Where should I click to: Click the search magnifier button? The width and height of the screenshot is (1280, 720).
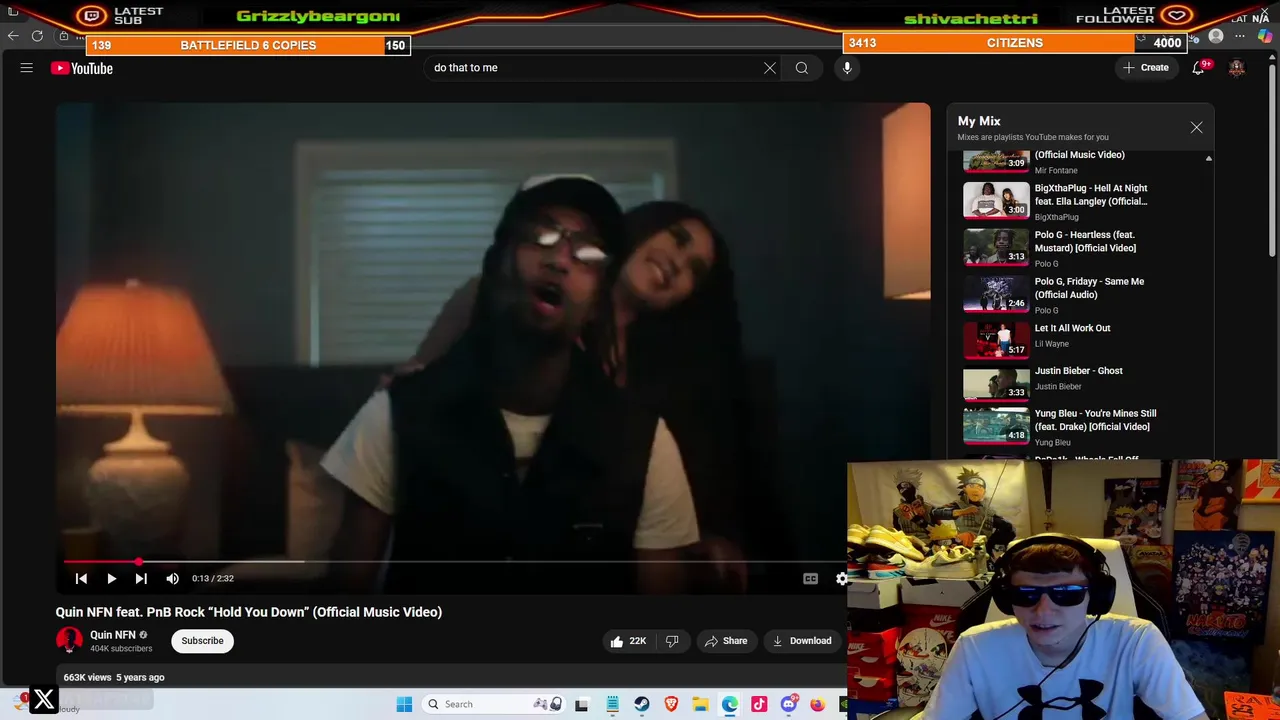(802, 68)
